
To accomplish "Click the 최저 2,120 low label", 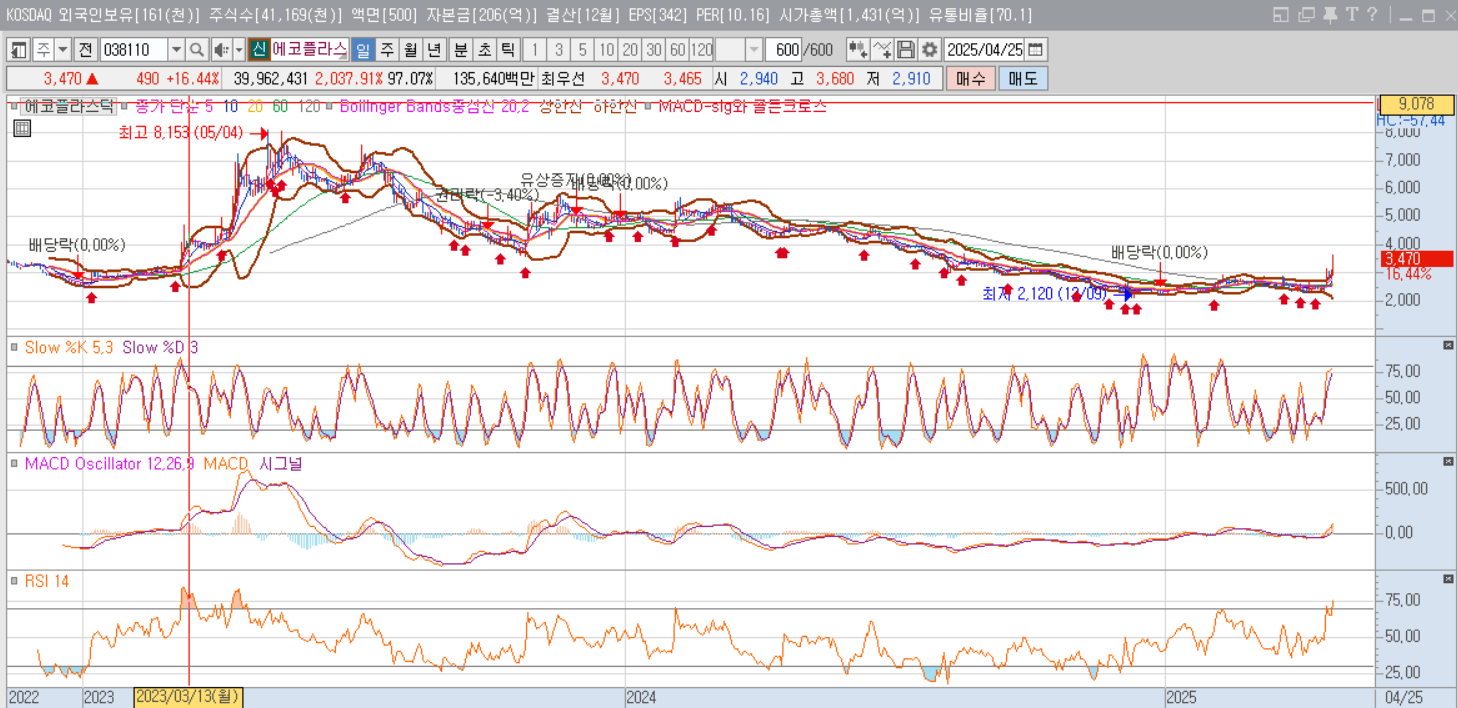I will [1045, 293].
